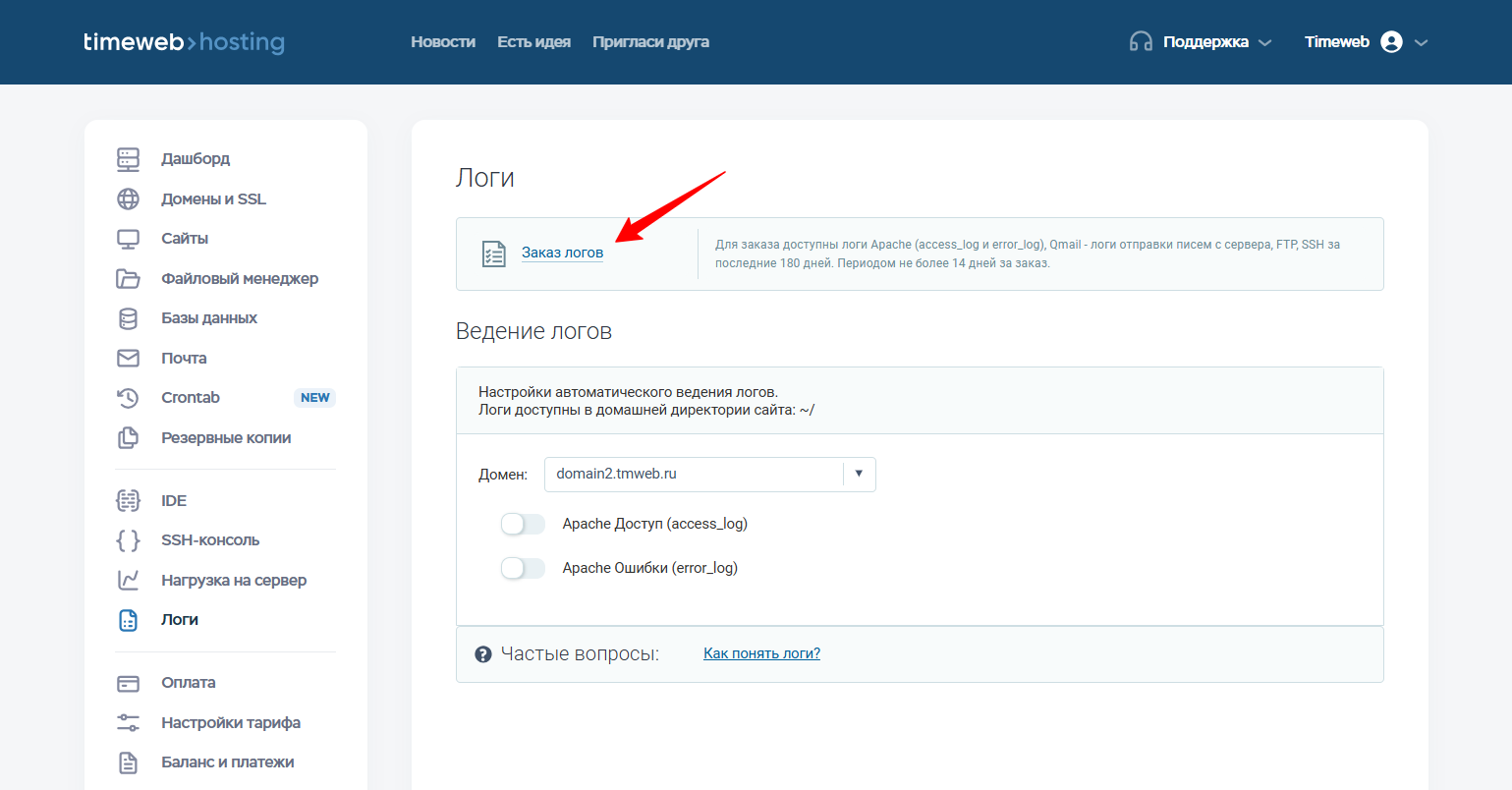Go to Резервные копии in sidebar

coord(226,438)
